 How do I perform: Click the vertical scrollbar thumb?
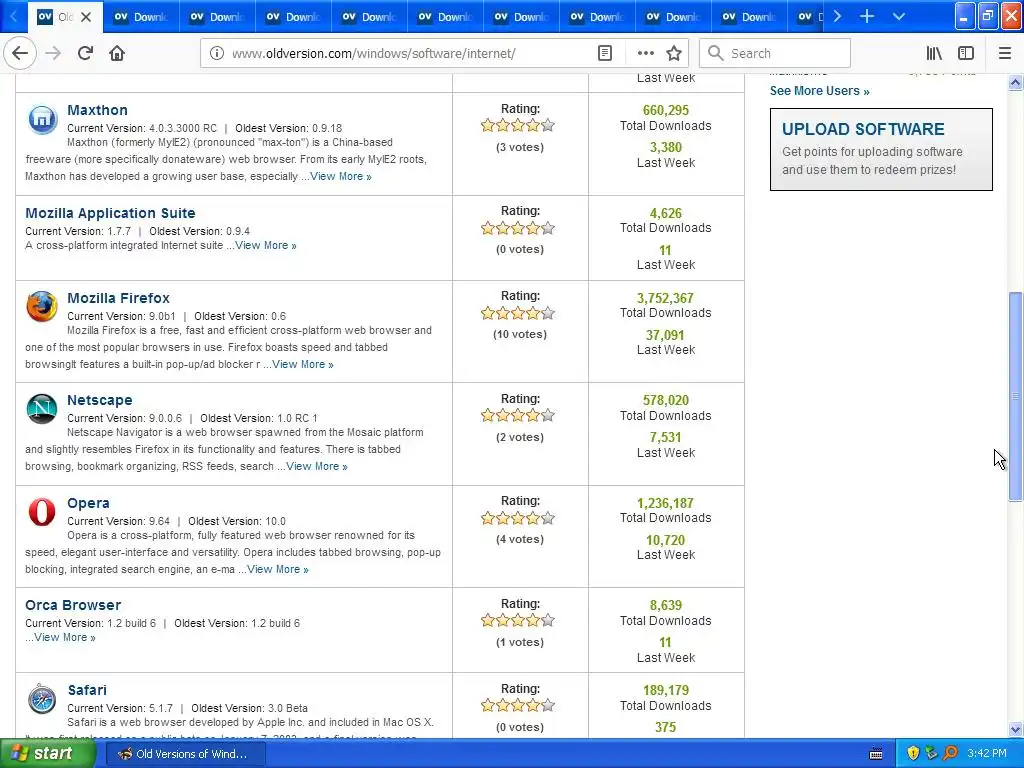click(1015, 396)
